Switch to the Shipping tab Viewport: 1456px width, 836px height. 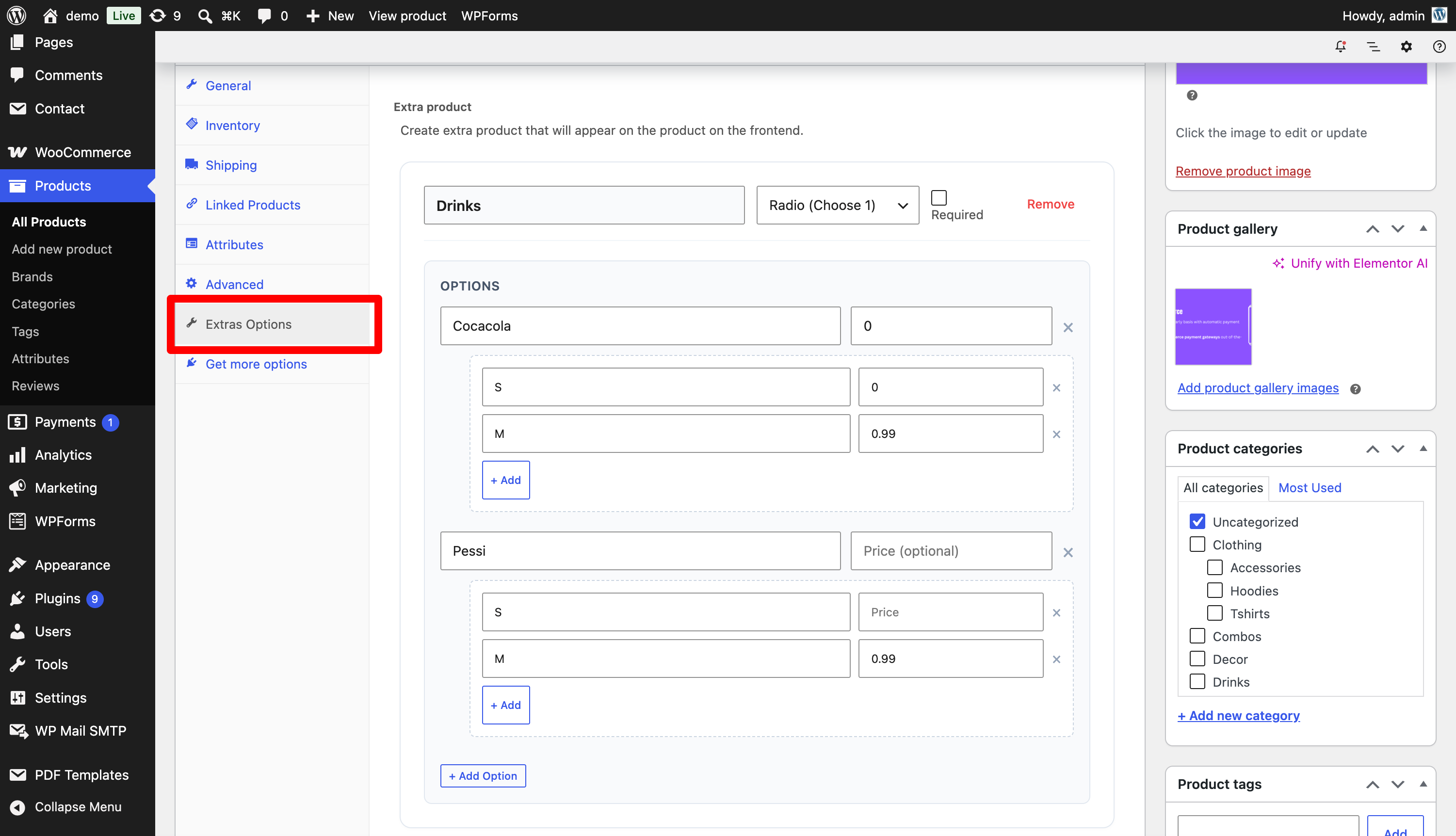[x=272, y=165]
